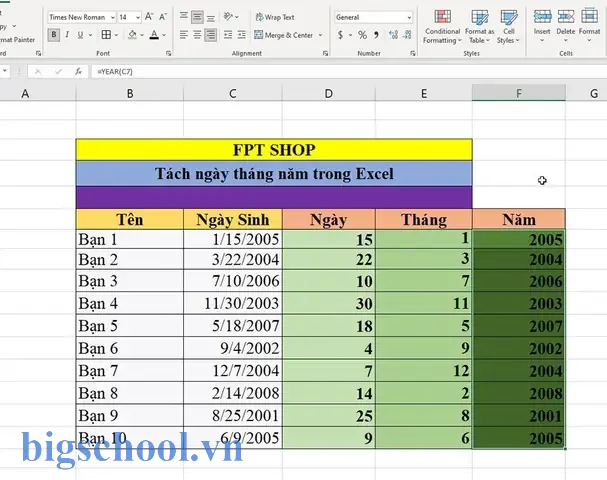Increase font size button
The image size is (607, 480).
(x=149, y=17)
